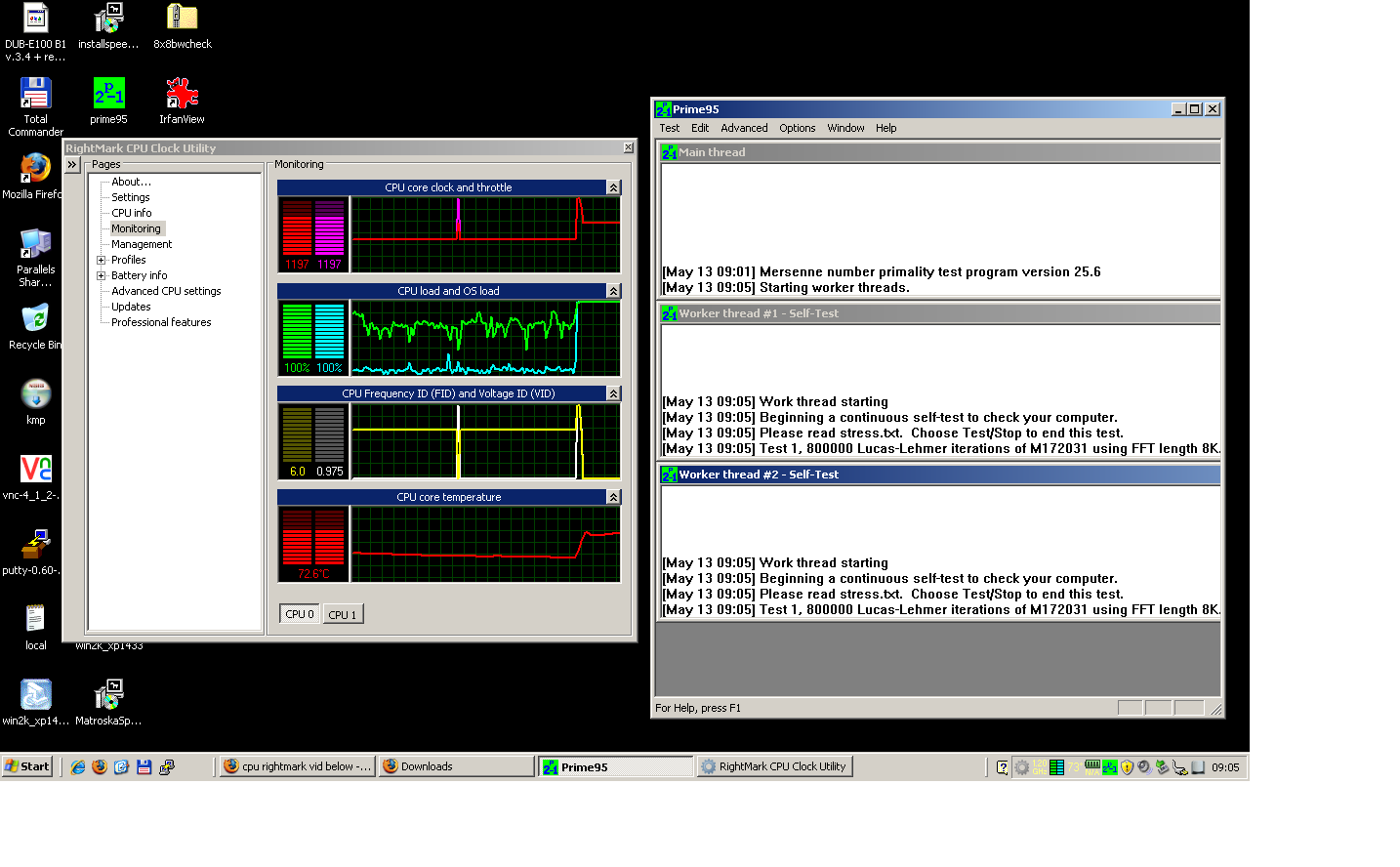The width and height of the screenshot is (1400, 867).
Task: Select the putty-0.60 desktop icon
Action: 32,553
